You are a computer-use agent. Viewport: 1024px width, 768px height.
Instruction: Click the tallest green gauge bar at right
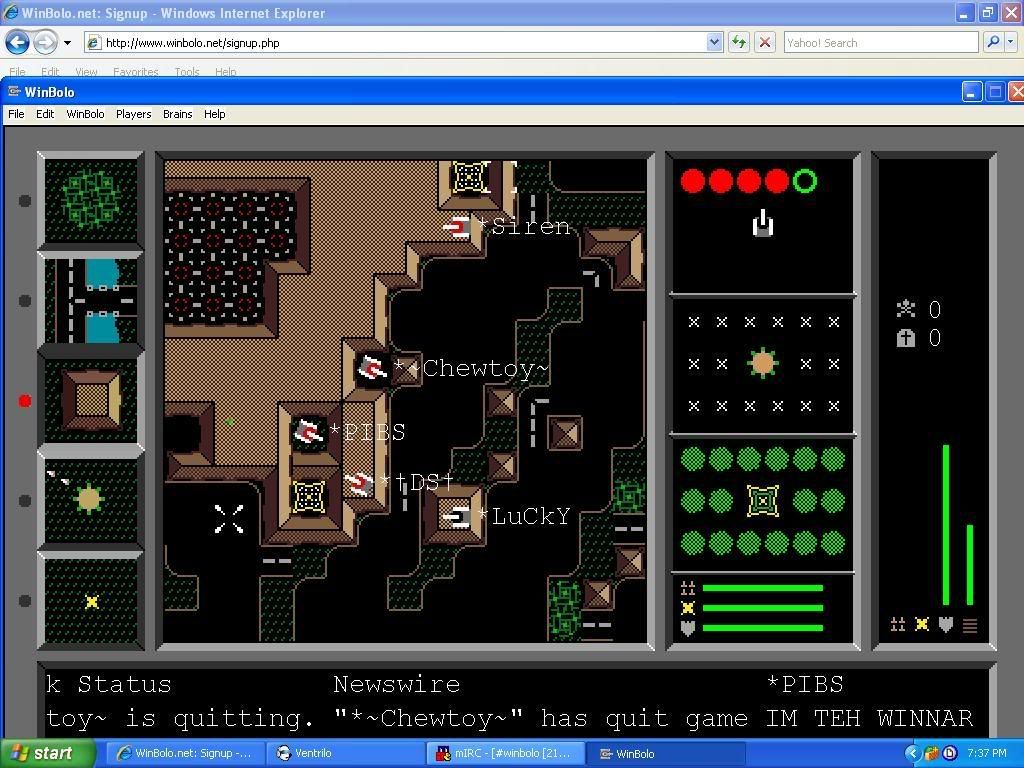[x=946, y=525]
